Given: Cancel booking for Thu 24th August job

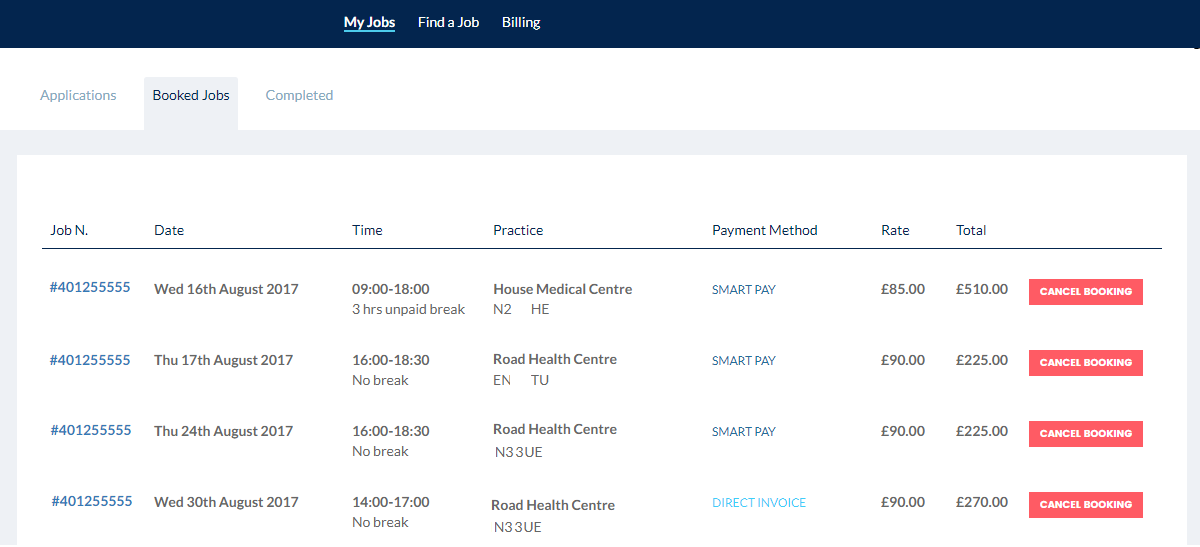Looking at the screenshot, I should (1086, 434).
